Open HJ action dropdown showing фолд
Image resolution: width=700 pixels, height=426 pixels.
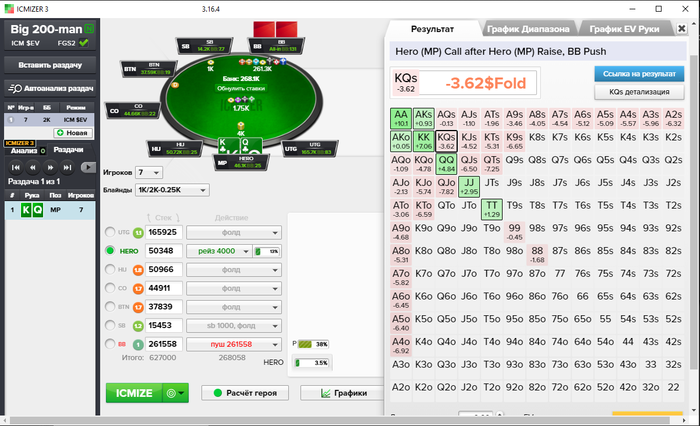[x=234, y=270]
